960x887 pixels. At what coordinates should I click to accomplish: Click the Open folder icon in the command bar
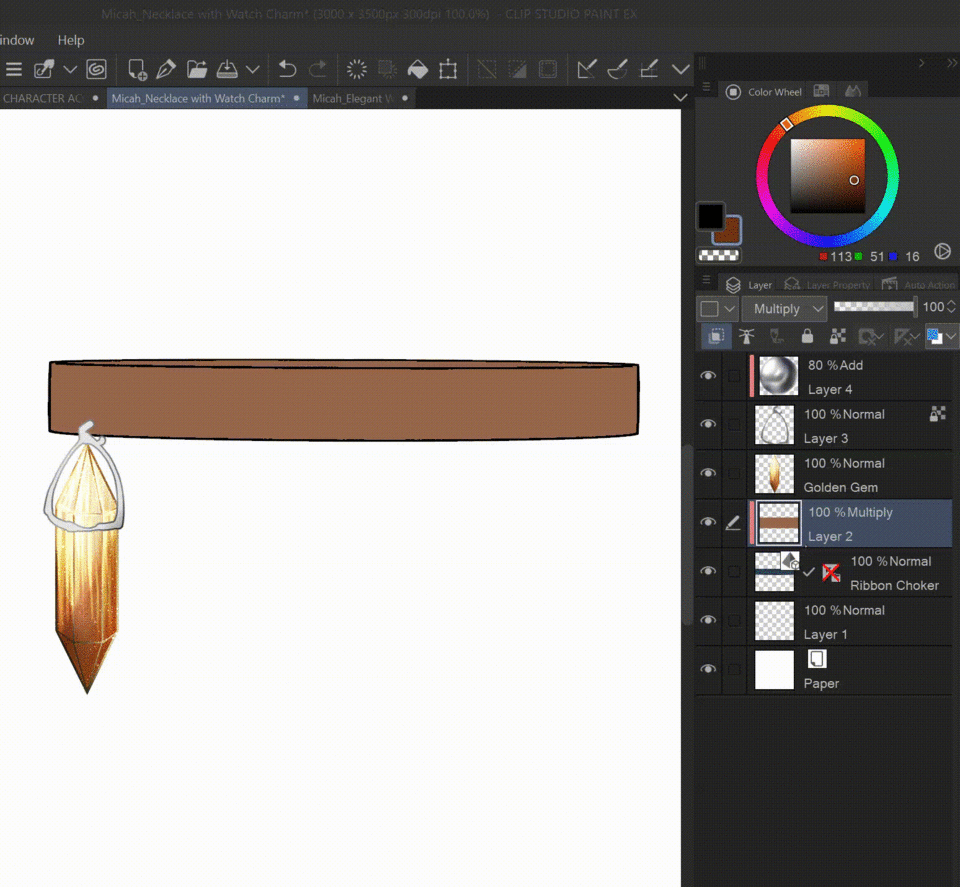(197, 69)
